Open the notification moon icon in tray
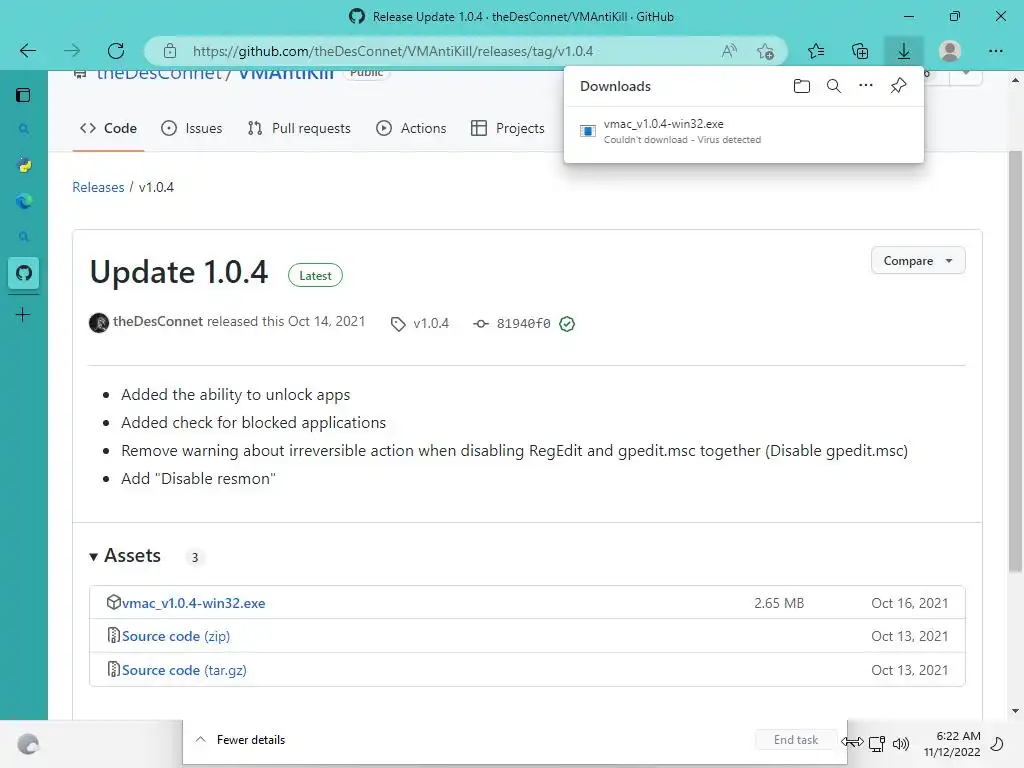Image resolution: width=1024 pixels, height=768 pixels. pyautogui.click(x=997, y=744)
